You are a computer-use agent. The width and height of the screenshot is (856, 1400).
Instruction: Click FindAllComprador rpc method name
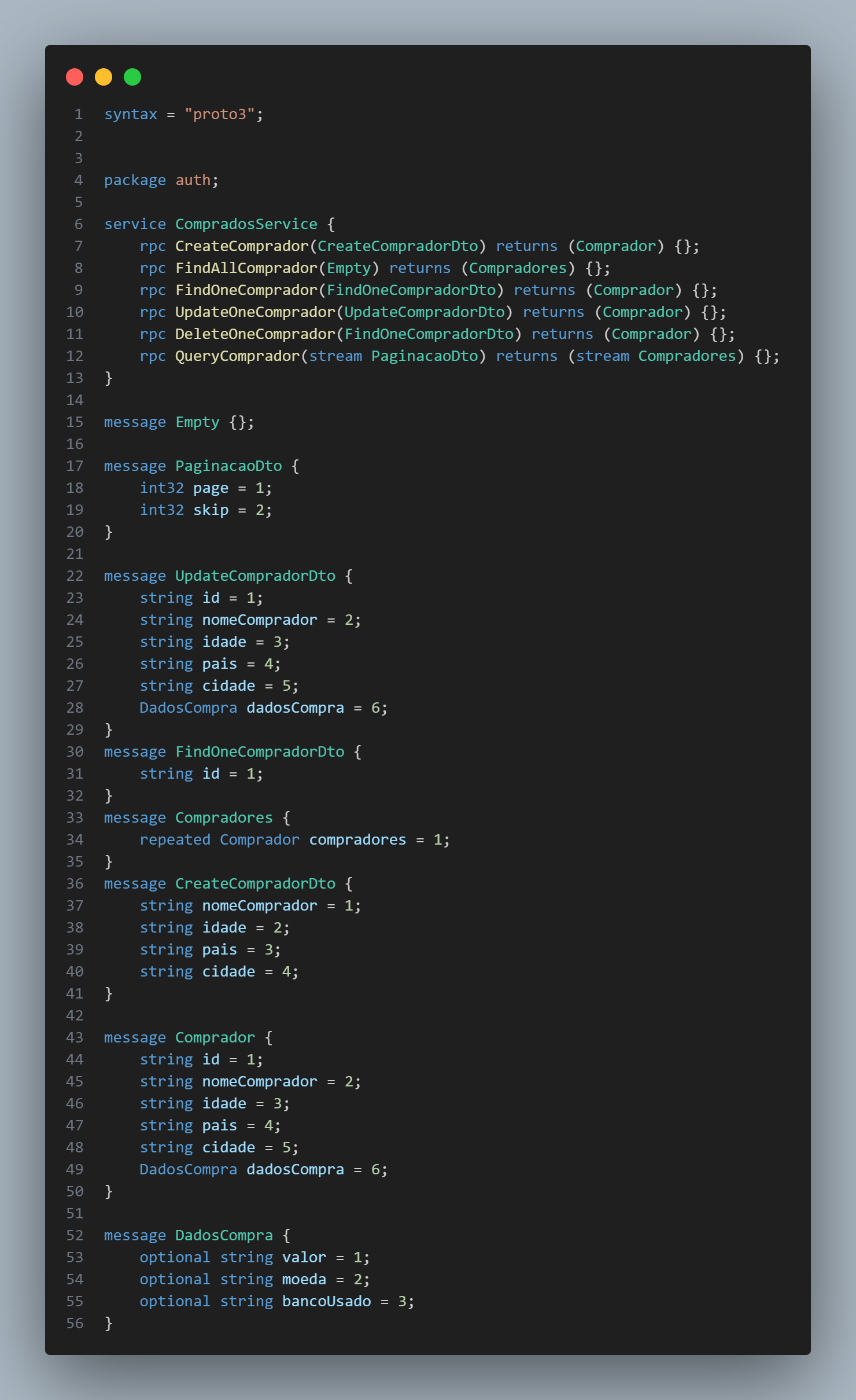[x=246, y=268]
